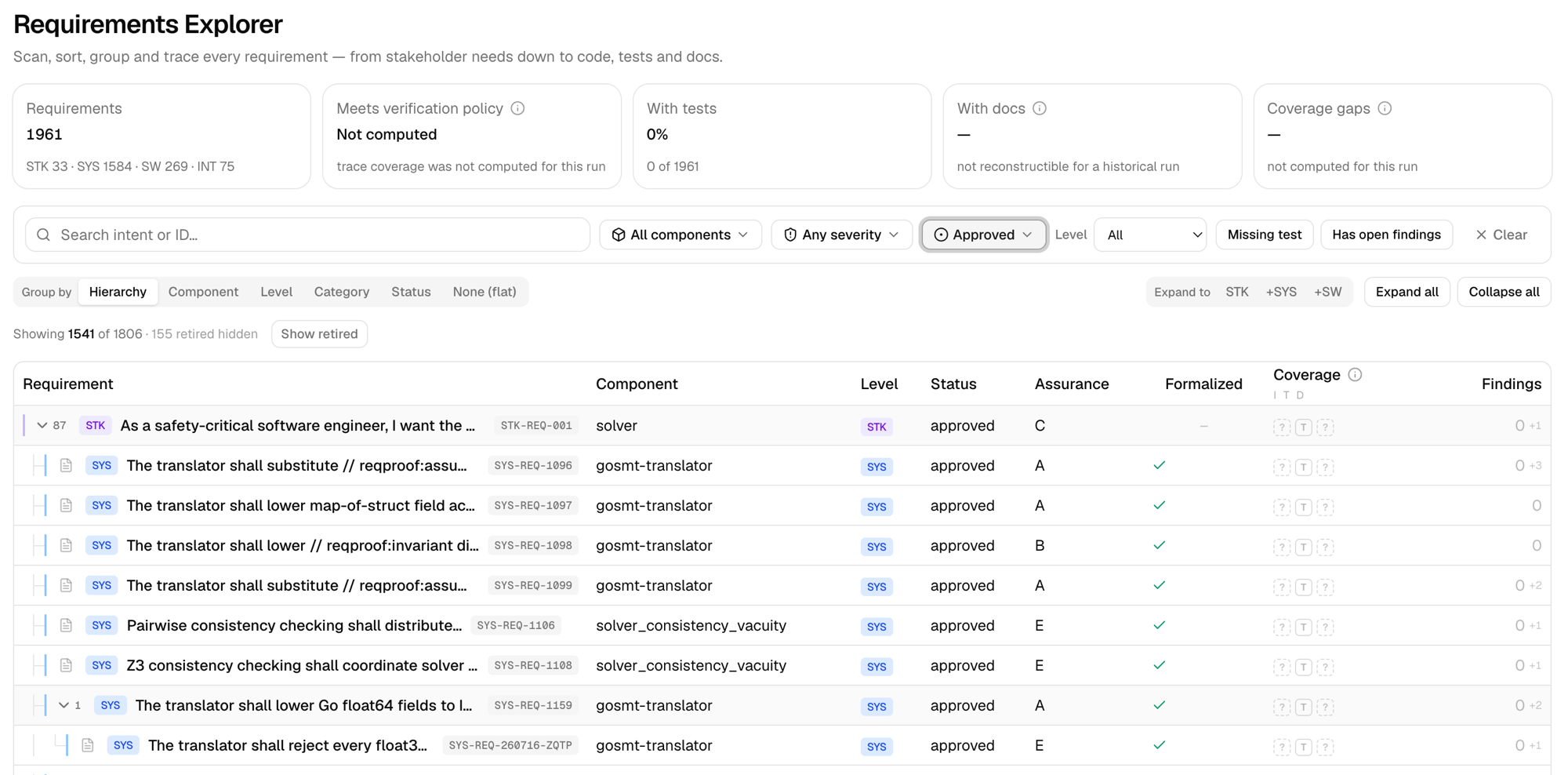1568x775 pixels.
Task: Open requirement ID STK-REQ-001
Action: (x=536, y=425)
